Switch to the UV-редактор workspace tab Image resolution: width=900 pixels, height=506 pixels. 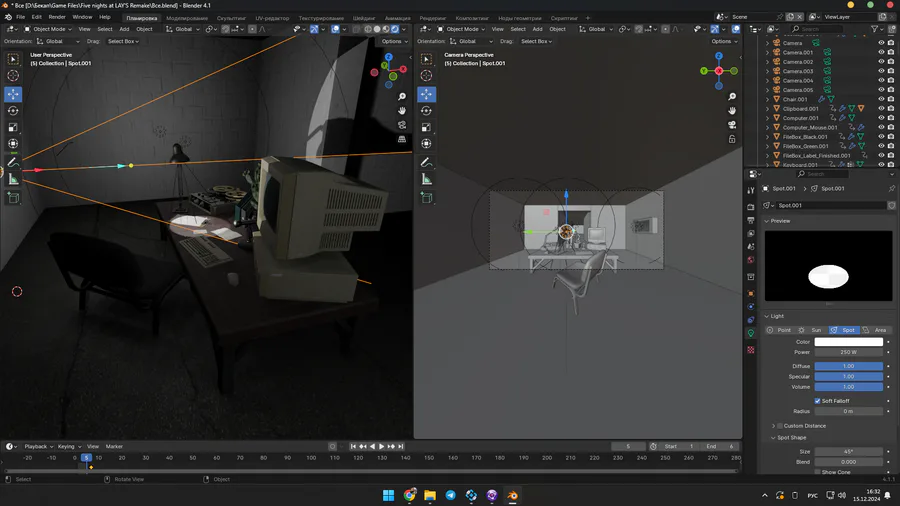point(272,18)
